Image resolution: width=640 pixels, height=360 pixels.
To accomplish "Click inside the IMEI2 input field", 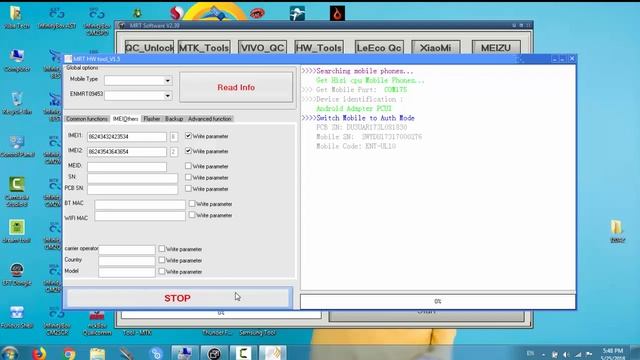I will pyautogui.click(x=127, y=152).
